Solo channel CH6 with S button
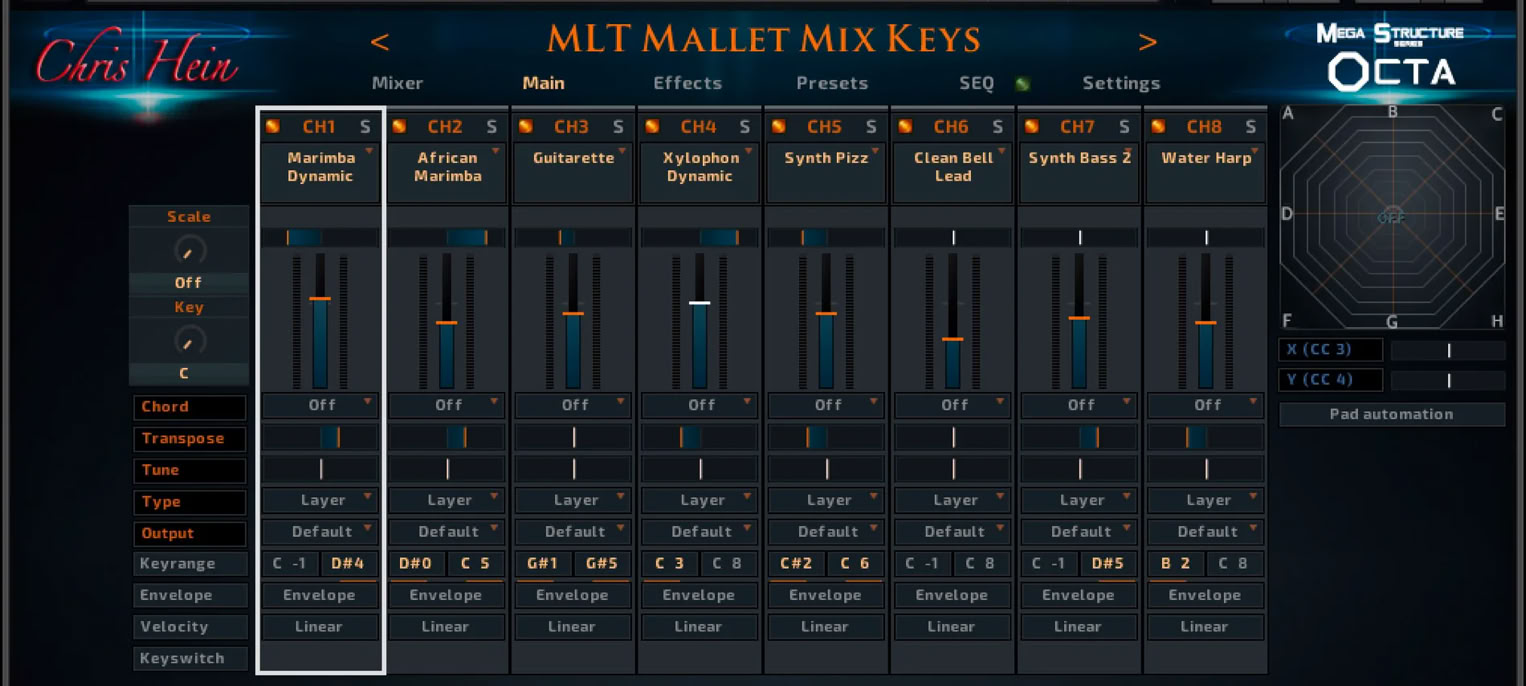The width and height of the screenshot is (1526, 686). (x=997, y=127)
